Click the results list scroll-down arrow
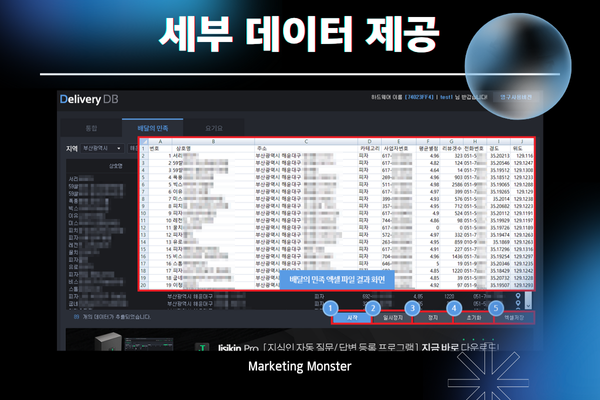600x400 pixels. tap(528, 305)
